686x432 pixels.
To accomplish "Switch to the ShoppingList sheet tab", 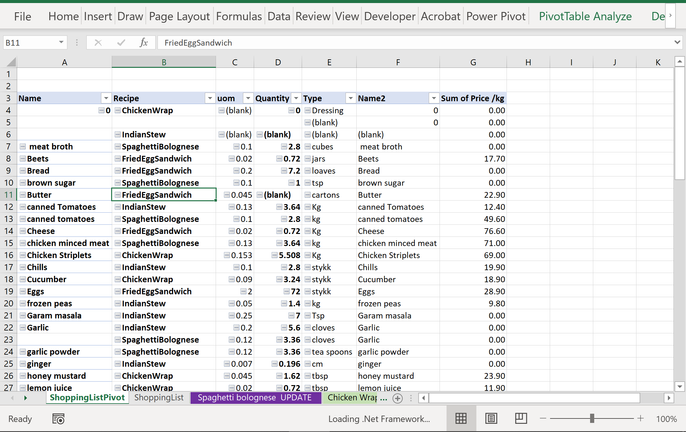I will coord(158,398).
